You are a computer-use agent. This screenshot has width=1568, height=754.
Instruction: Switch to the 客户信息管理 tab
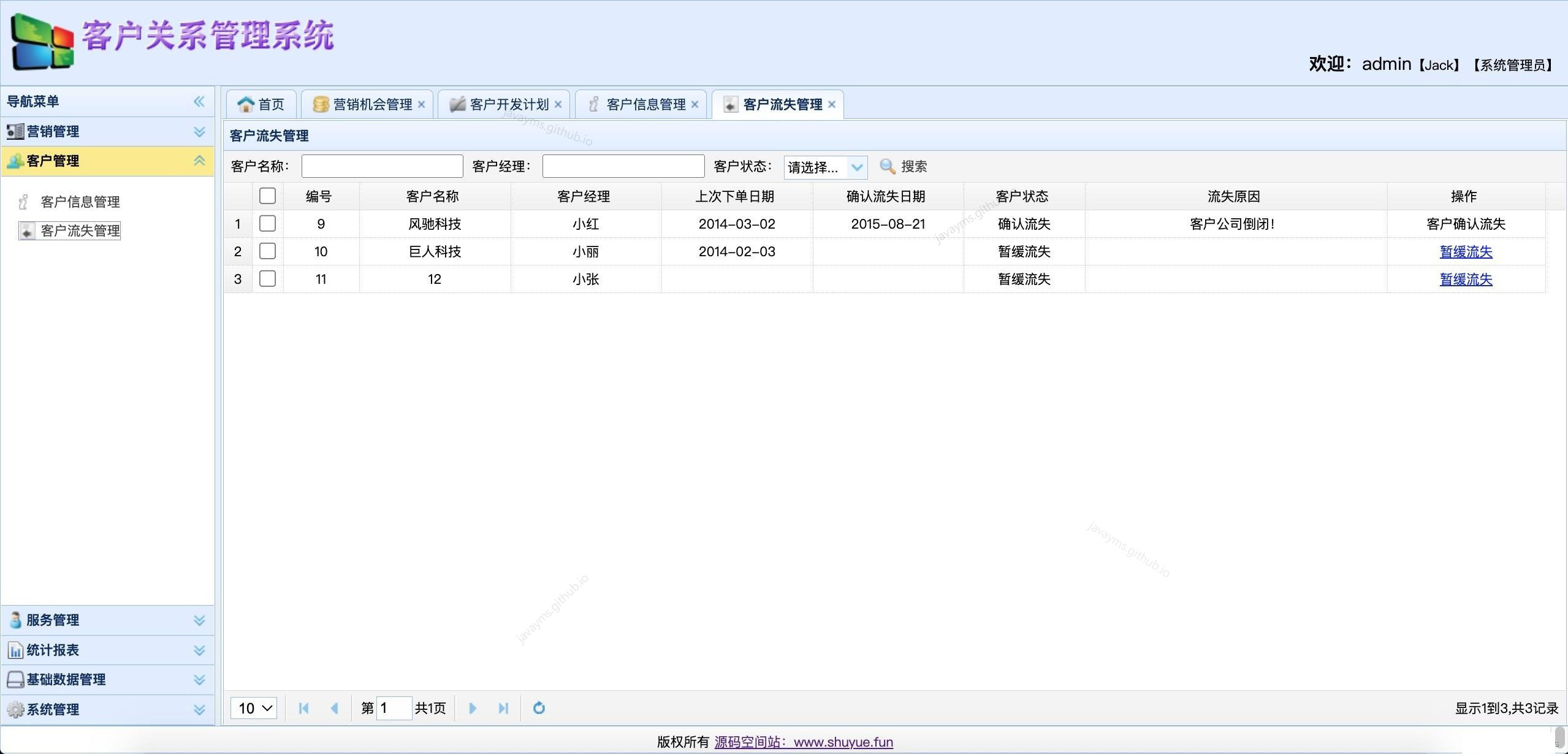click(645, 104)
